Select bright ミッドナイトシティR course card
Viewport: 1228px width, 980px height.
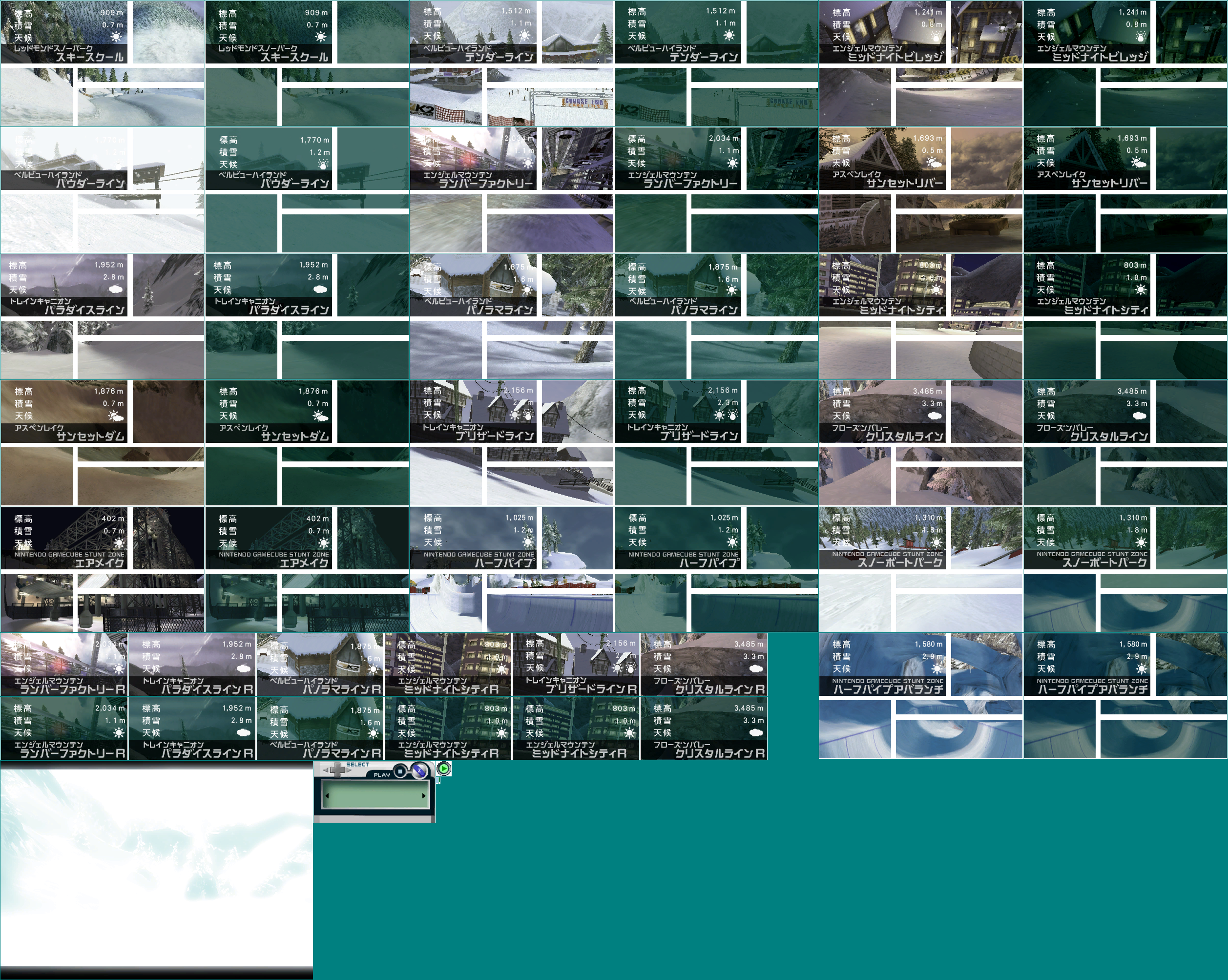click(448, 665)
